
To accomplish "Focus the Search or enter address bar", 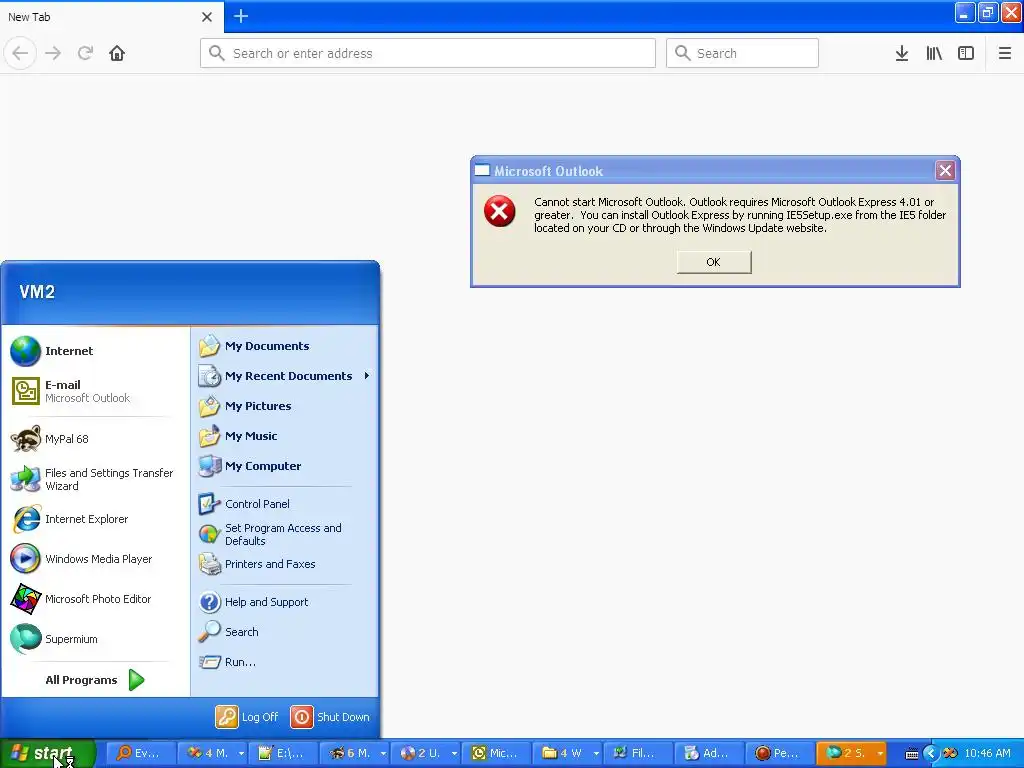I will pyautogui.click(x=428, y=53).
